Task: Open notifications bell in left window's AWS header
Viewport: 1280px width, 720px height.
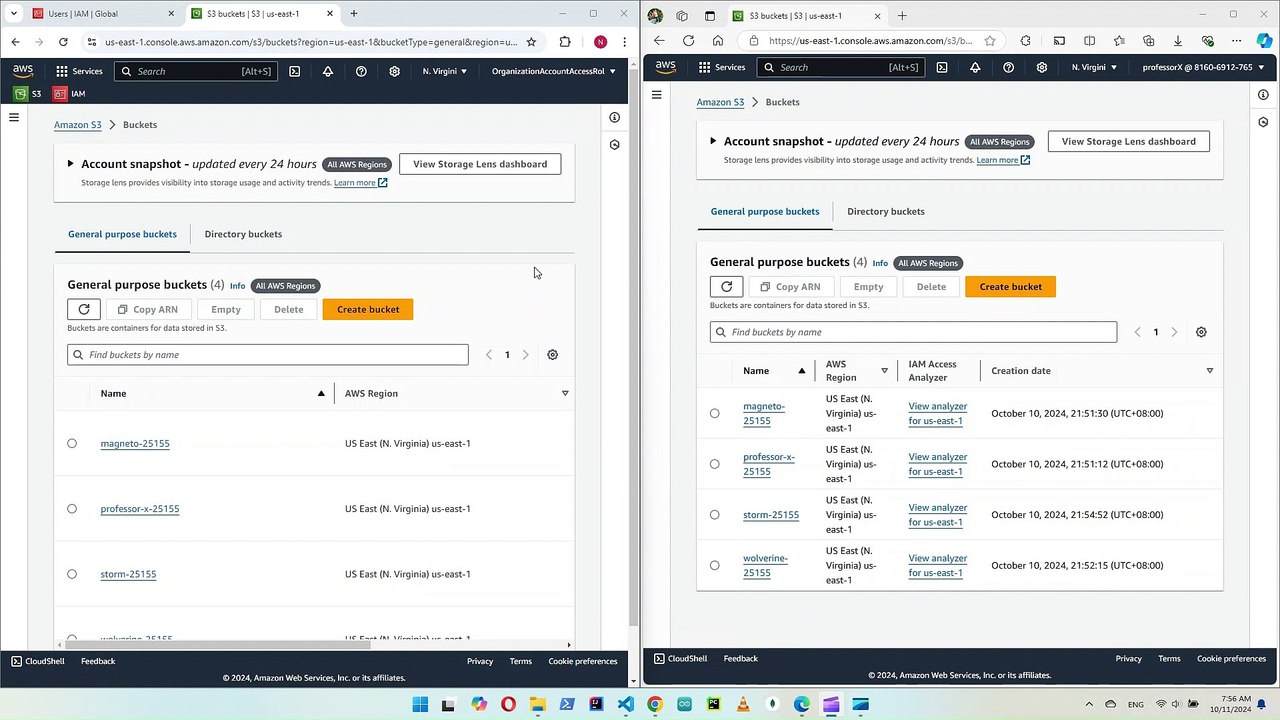Action: click(x=327, y=72)
